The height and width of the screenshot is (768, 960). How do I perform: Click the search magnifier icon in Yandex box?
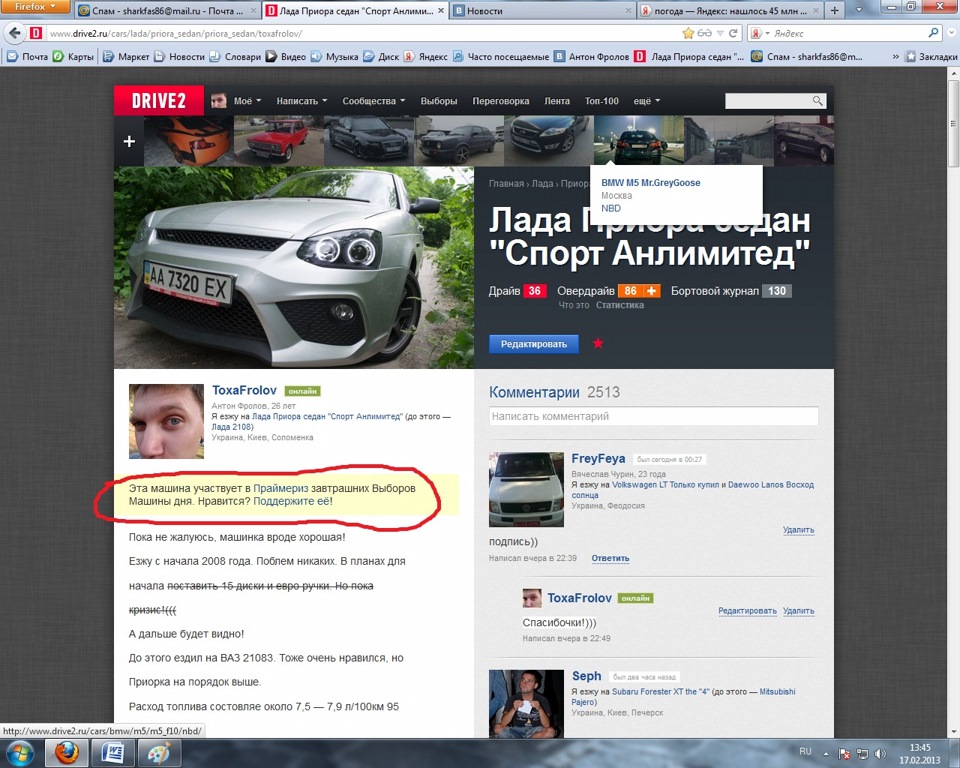[934, 33]
